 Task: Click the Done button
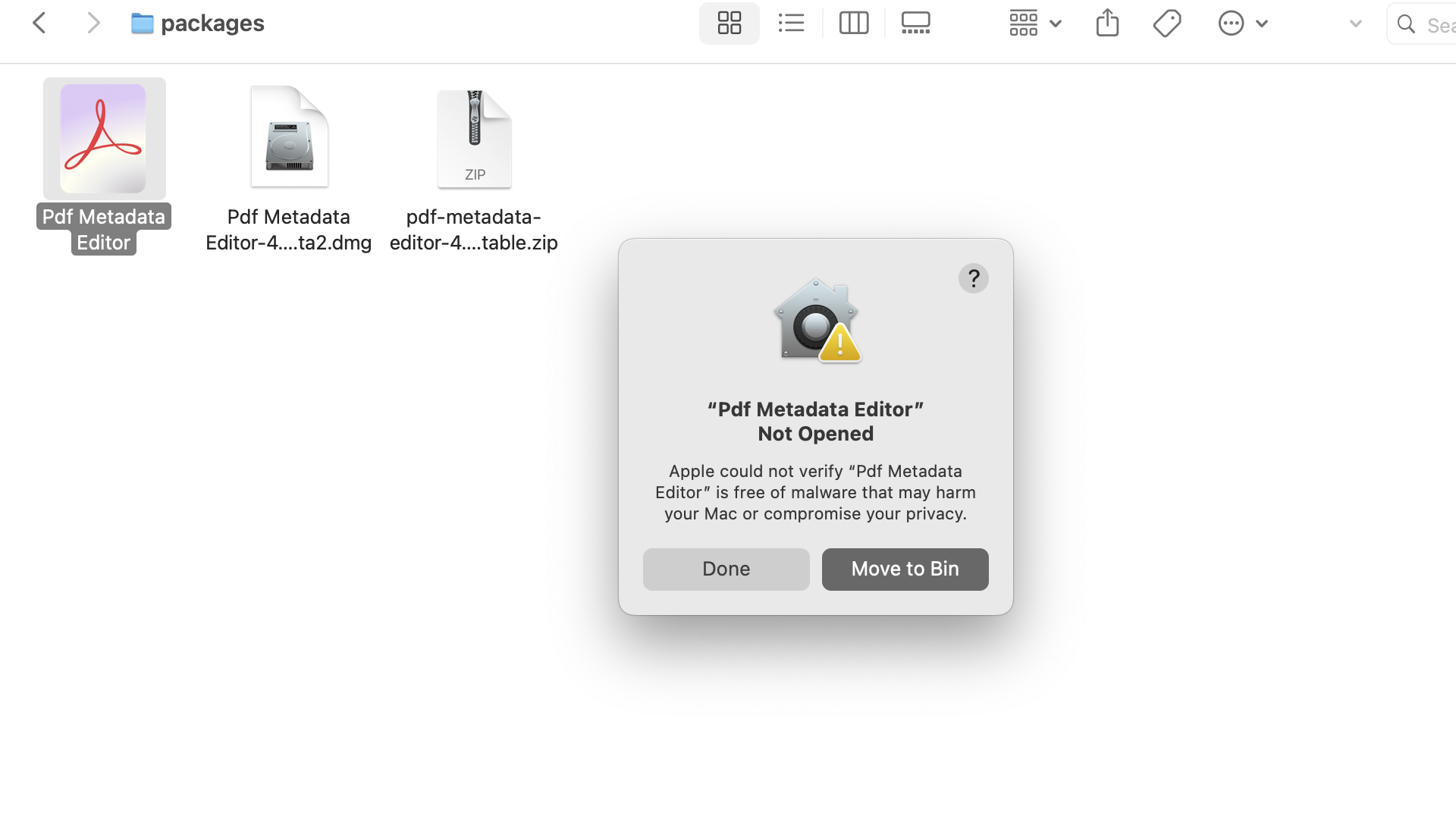[726, 569]
